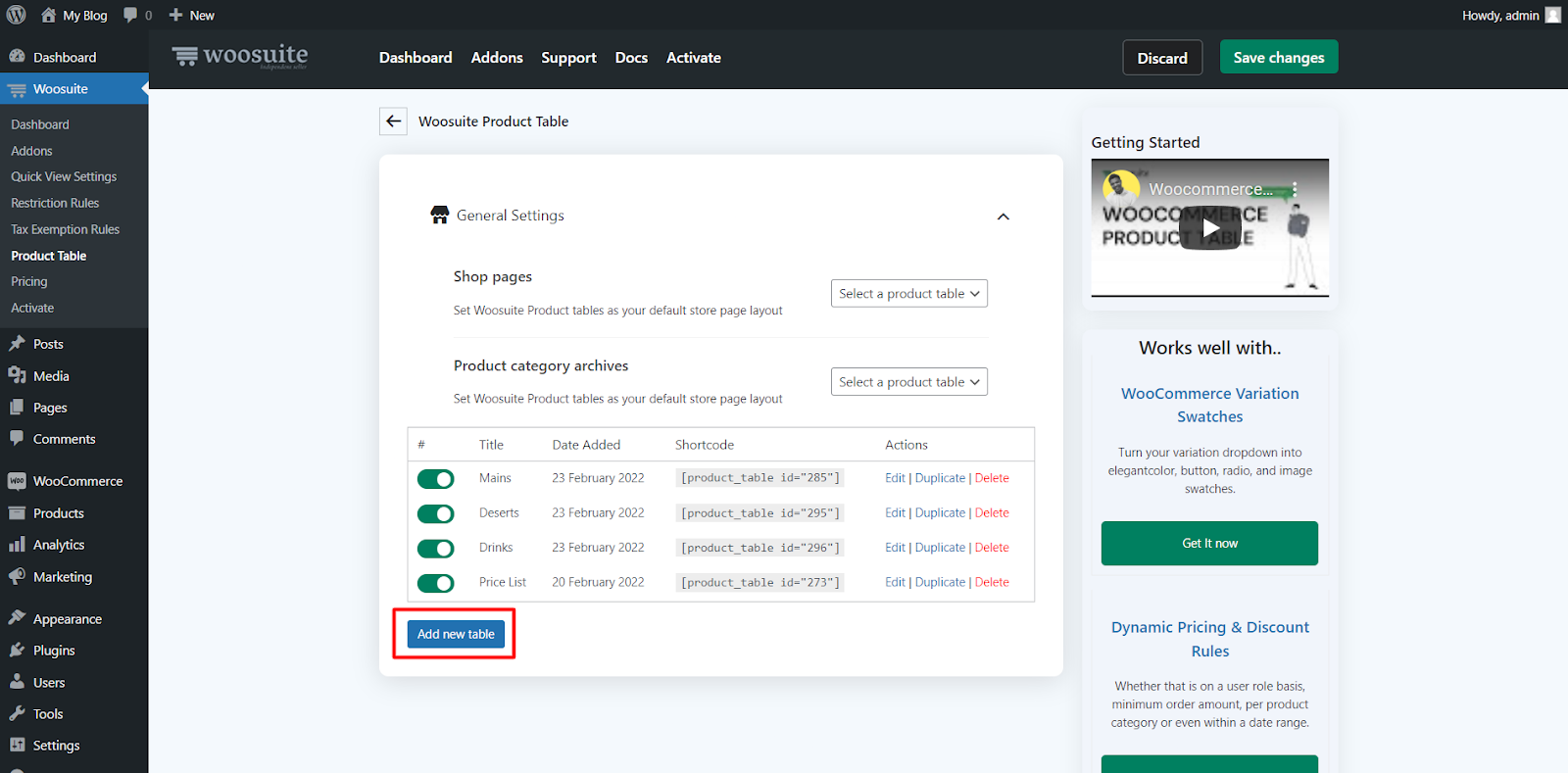Open Activate submenu item in sidebar
This screenshot has width=1568, height=773.
point(32,308)
